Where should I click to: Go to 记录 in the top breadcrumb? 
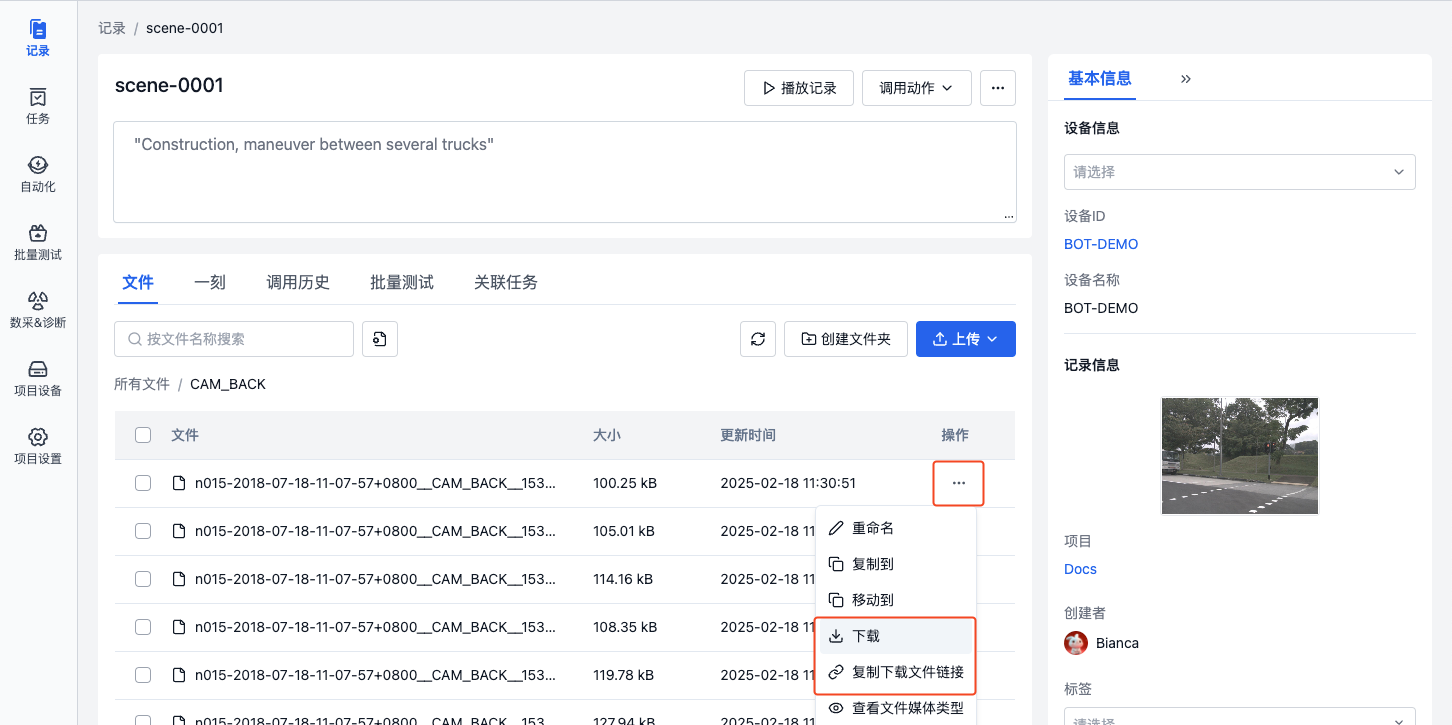[112, 28]
